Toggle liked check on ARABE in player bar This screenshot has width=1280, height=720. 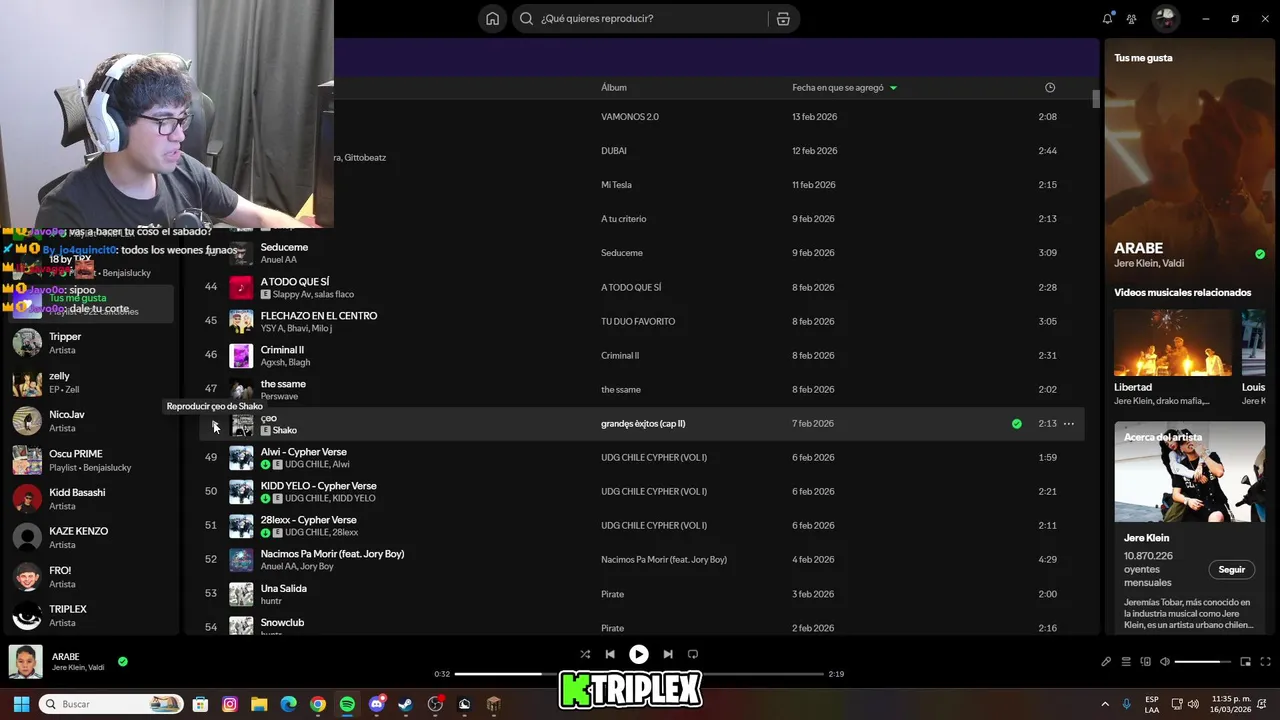coord(123,661)
